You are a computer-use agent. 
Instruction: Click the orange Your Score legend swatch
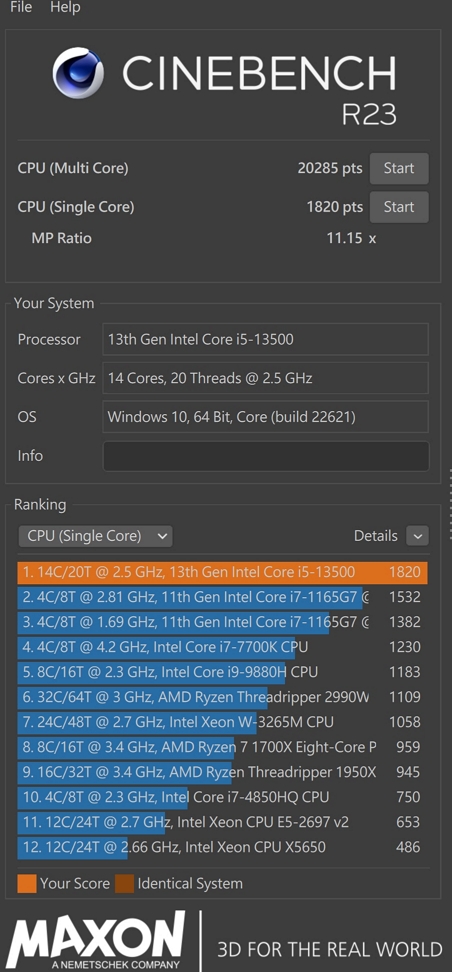click(x=27, y=883)
